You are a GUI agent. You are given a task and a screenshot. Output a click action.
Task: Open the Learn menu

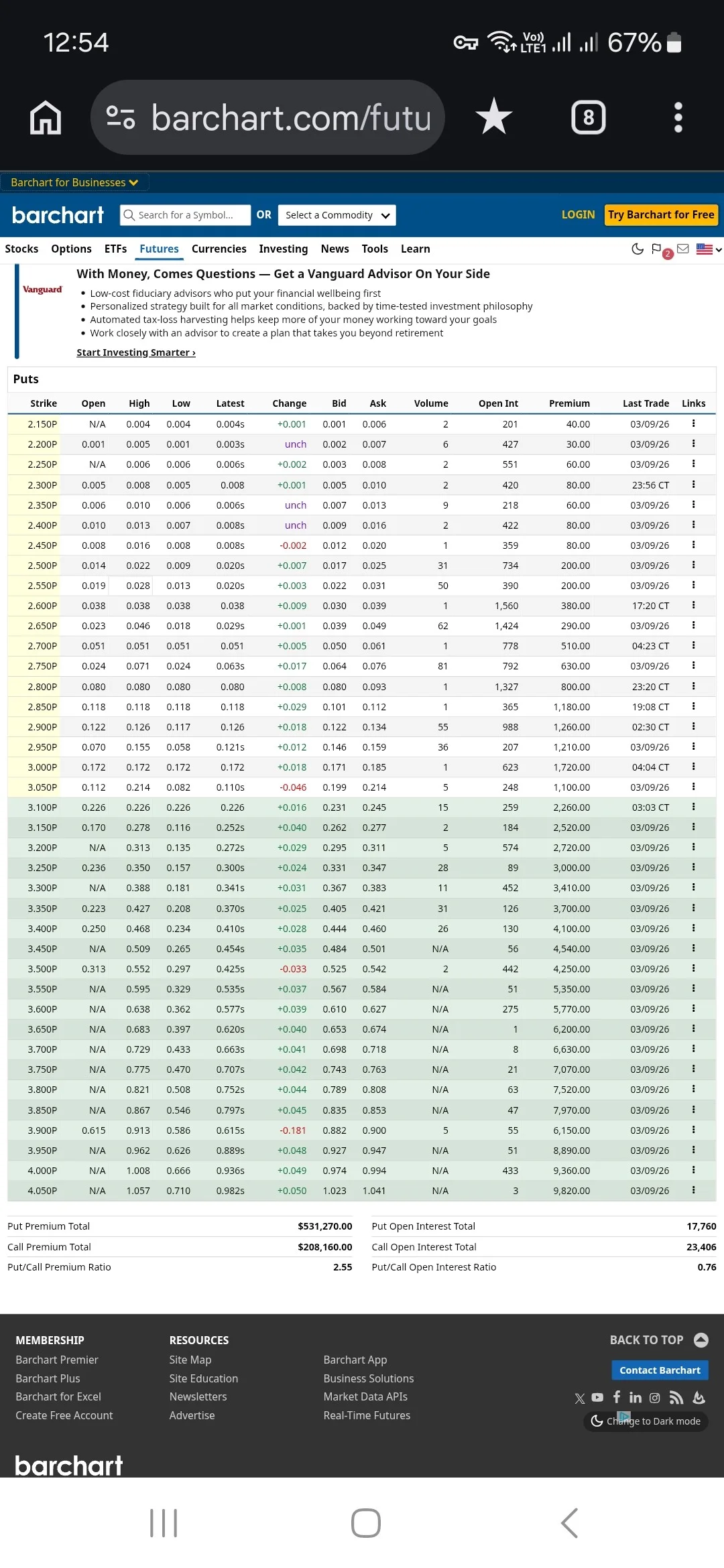[416, 249]
